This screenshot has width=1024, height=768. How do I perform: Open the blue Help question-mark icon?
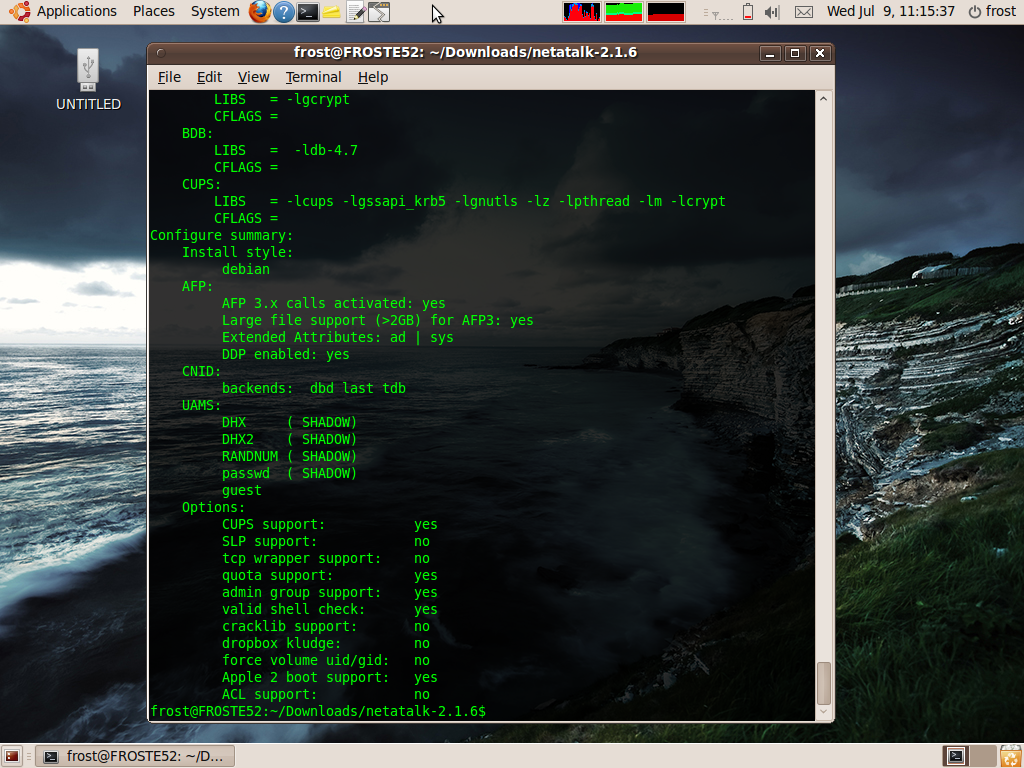click(x=283, y=12)
